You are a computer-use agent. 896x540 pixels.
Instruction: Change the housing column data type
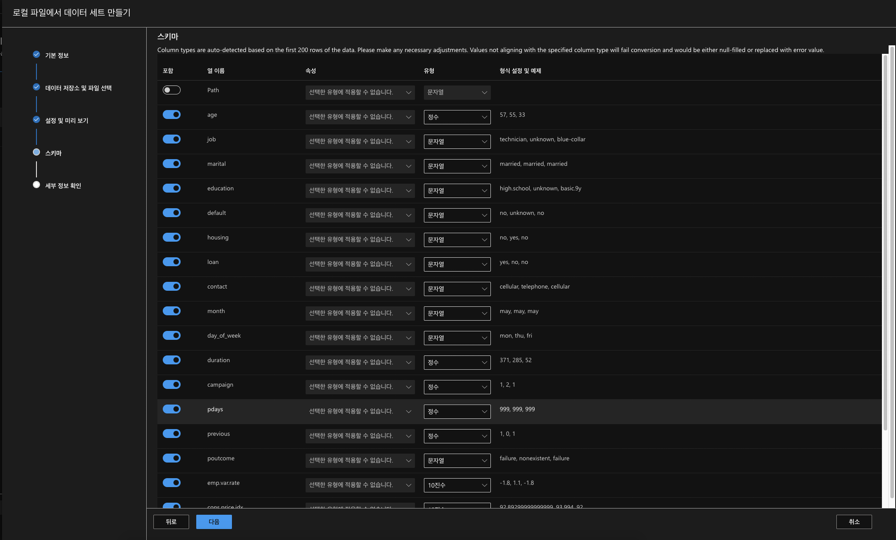(x=457, y=240)
